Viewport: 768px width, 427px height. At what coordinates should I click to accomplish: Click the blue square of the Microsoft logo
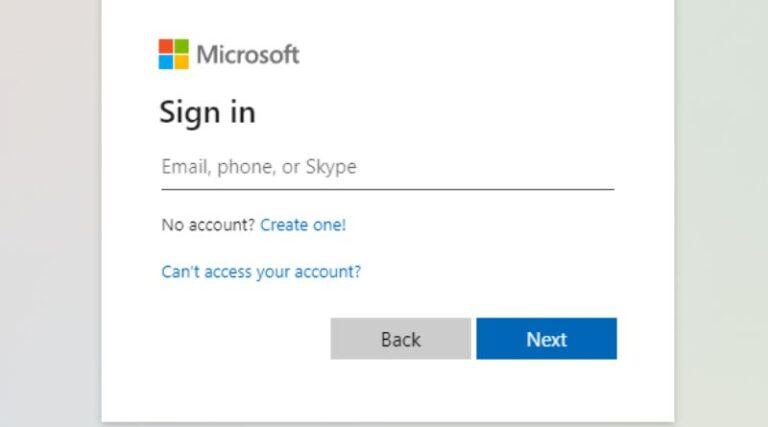click(x=166, y=61)
